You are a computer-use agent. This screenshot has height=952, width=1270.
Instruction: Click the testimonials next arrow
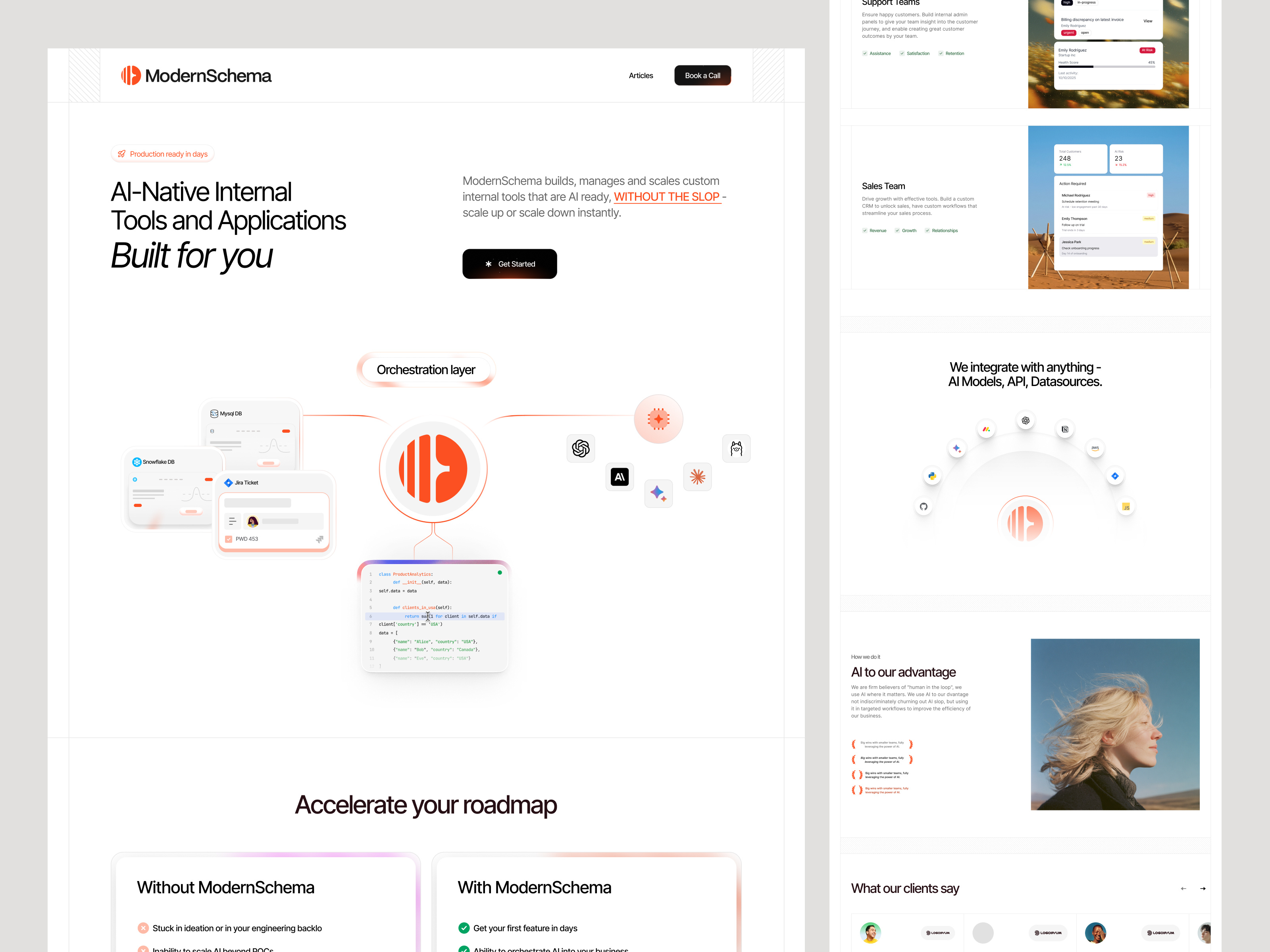tap(1203, 888)
